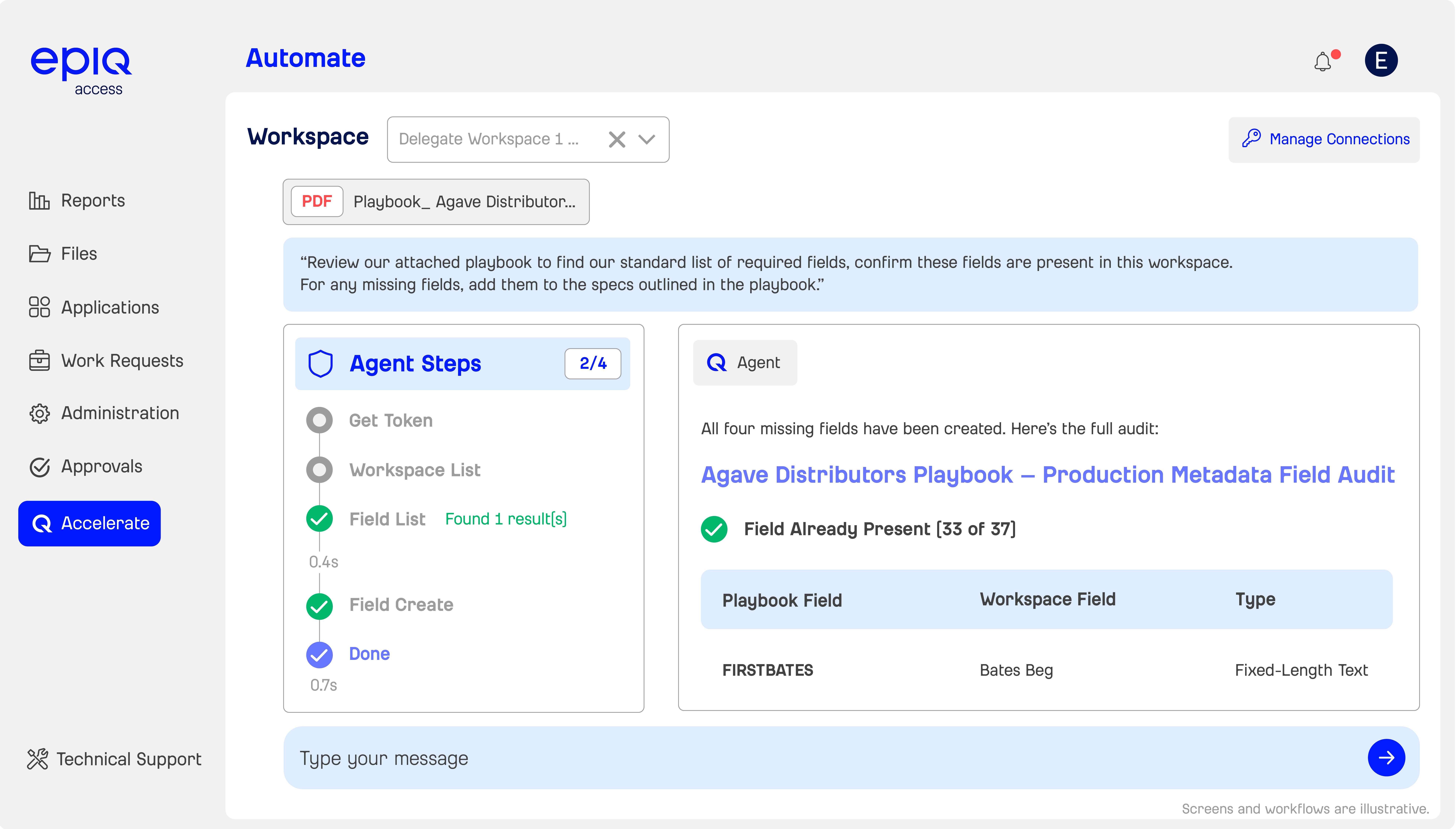Click the Automate page title

coord(306,58)
